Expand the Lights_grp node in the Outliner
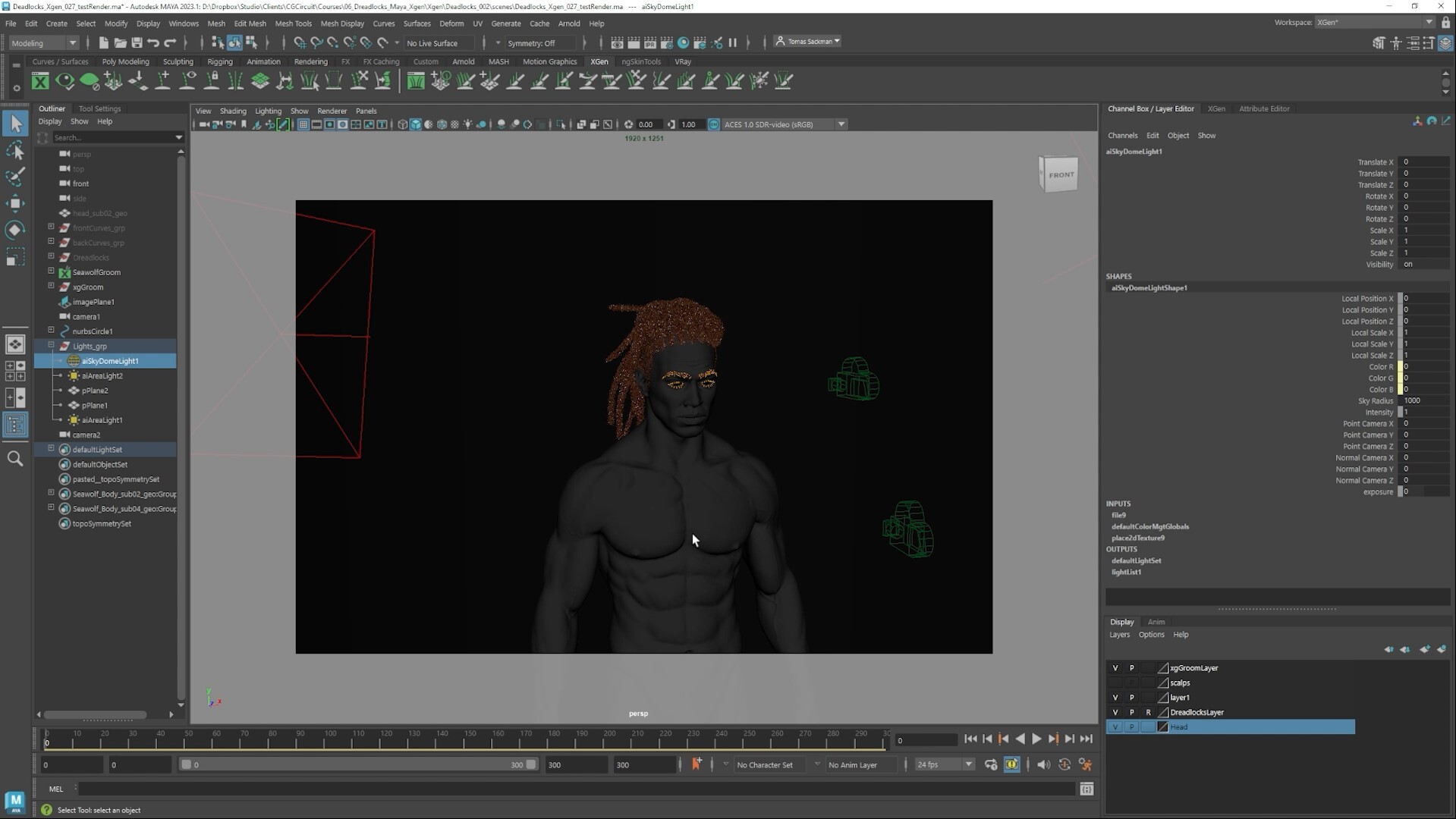The height and width of the screenshot is (819, 1456). [51, 346]
